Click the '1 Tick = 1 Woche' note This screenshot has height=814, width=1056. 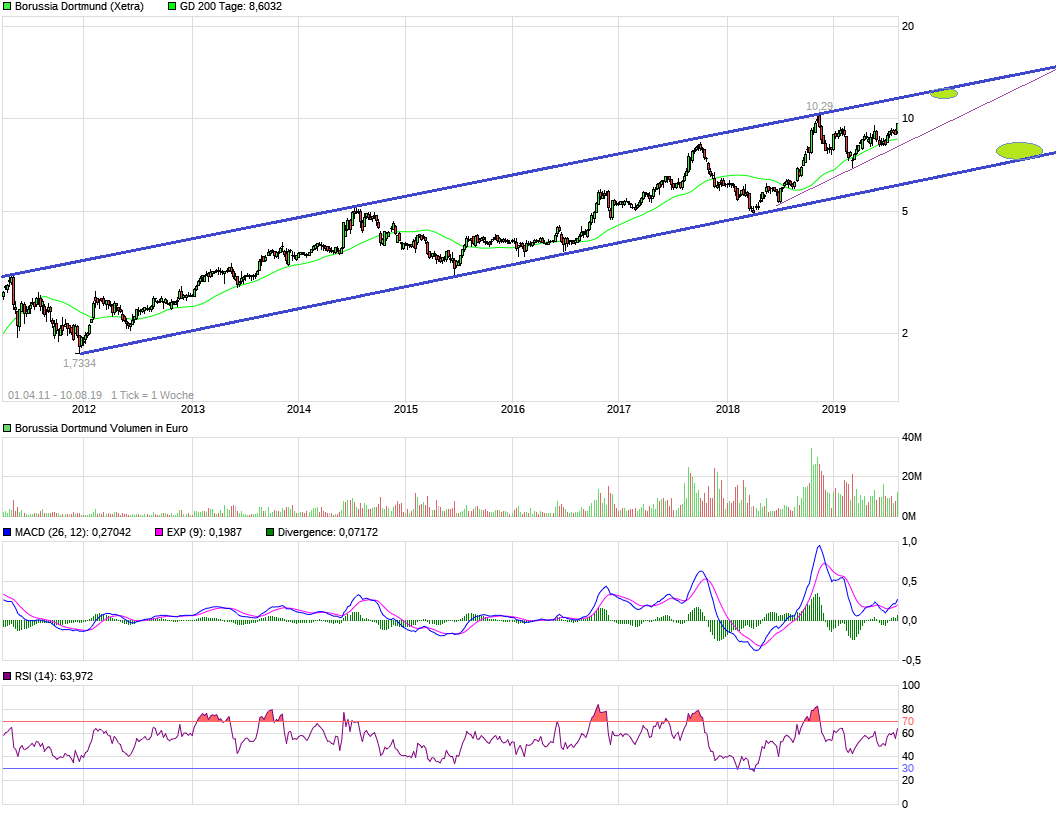tap(152, 395)
